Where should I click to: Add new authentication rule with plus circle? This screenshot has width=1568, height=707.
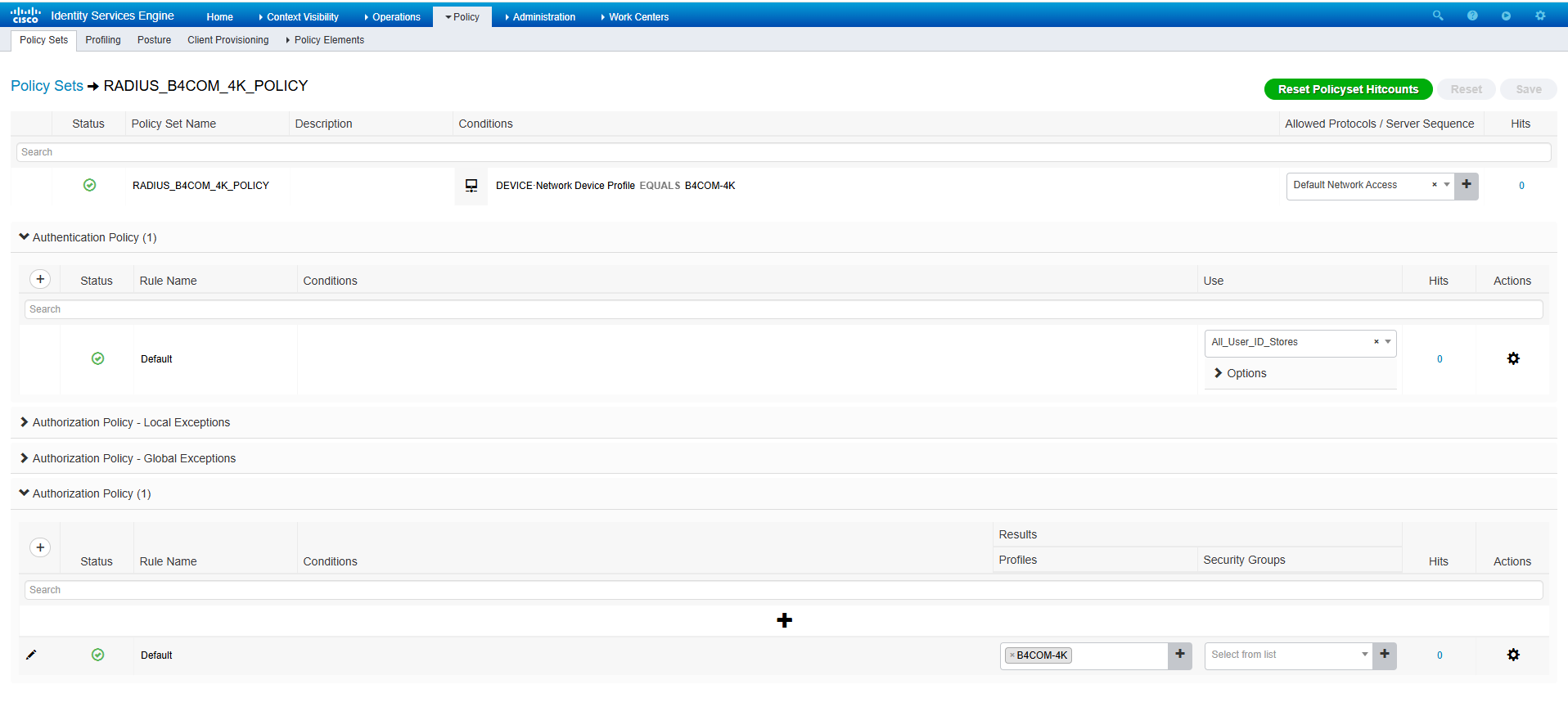coord(40,279)
